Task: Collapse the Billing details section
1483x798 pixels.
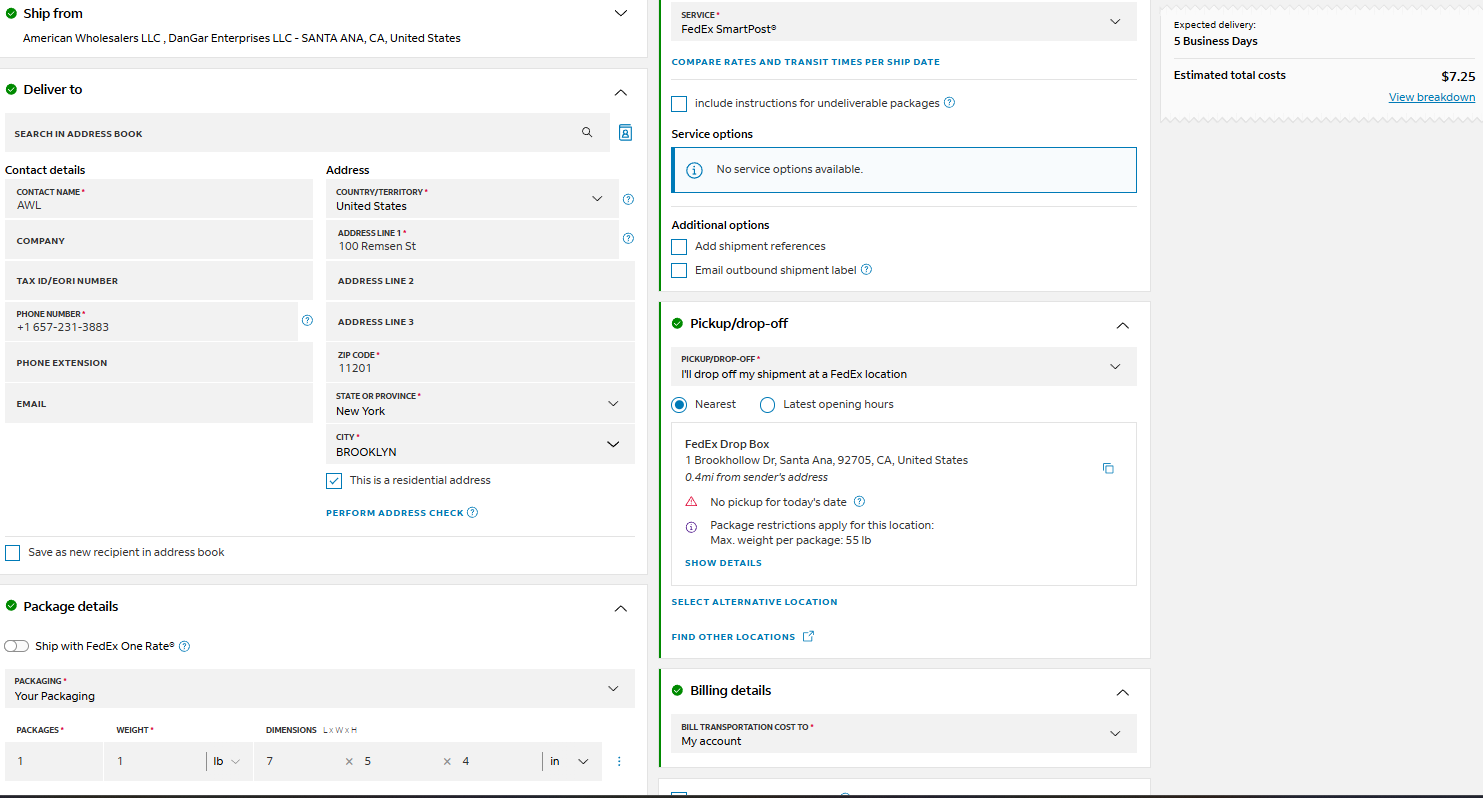Action: (x=1122, y=692)
